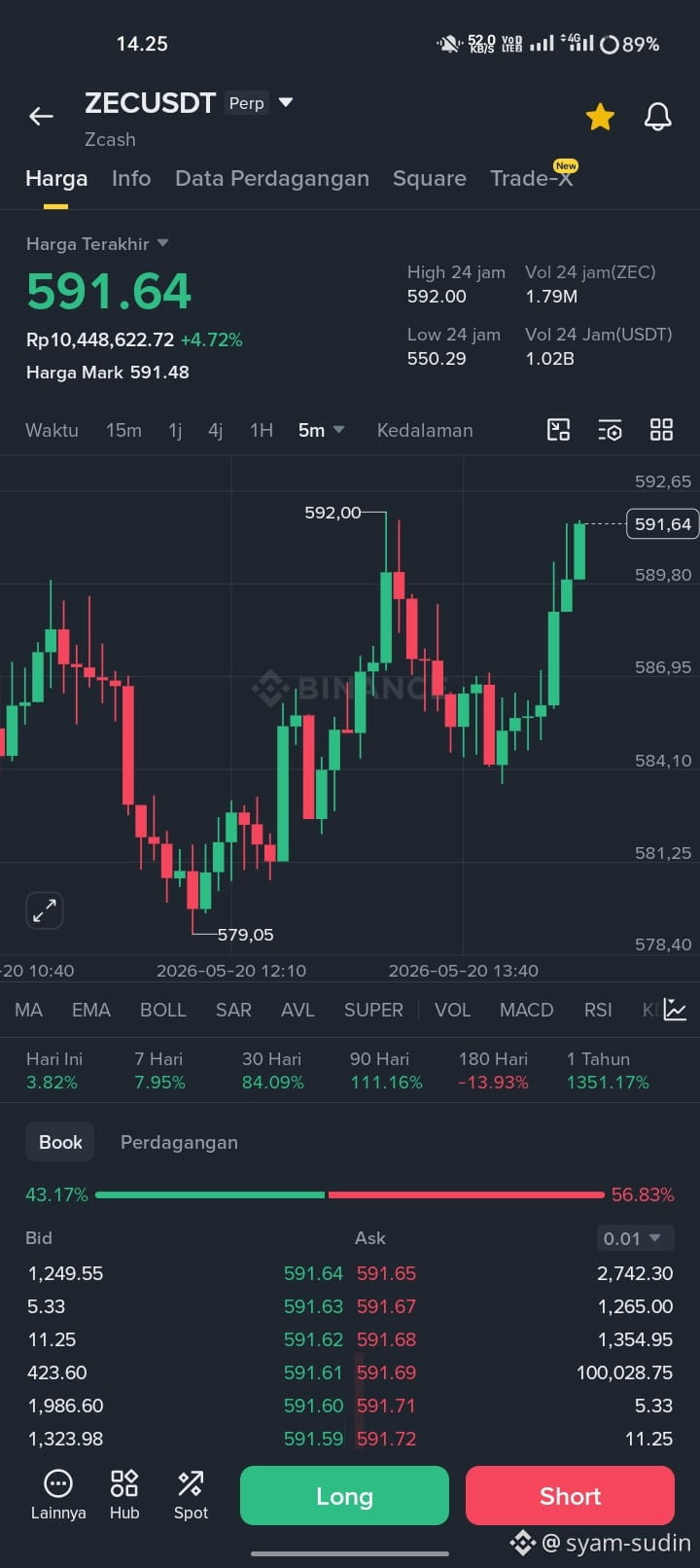This screenshot has width=700, height=1568.
Task: Tap the 579,05 low marker on chart
Action: [x=245, y=935]
